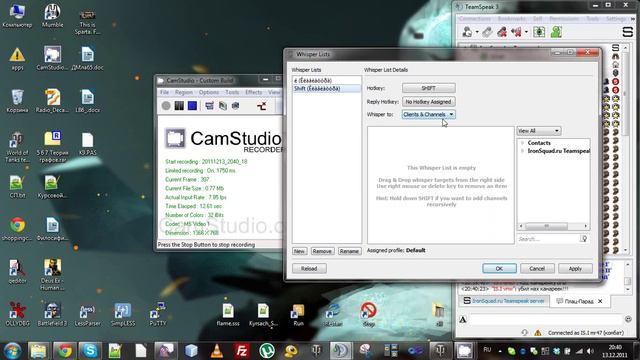Open Deus Ex Human Revolution shortcut

52,274
